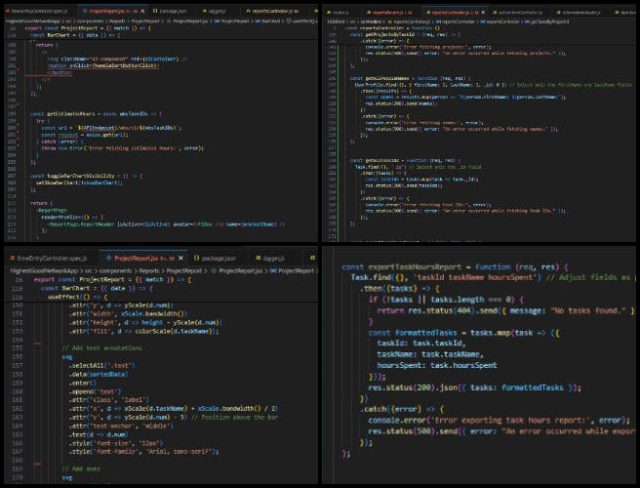Click the React file icon on the bottom-left ProjectReport.jsx tab

point(110,258)
